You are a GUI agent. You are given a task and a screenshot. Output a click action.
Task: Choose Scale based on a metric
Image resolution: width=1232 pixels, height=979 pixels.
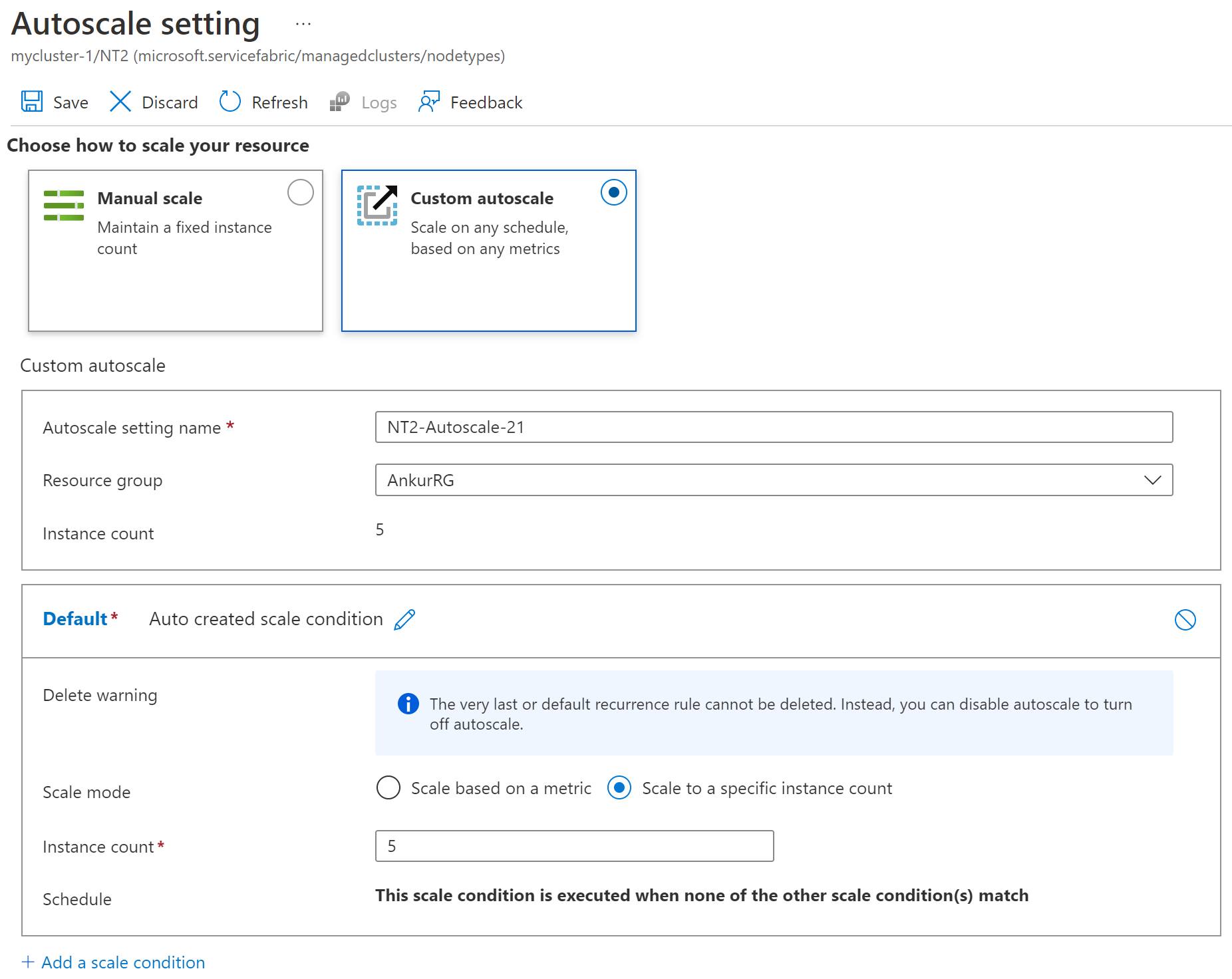pyautogui.click(x=388, y=788)
